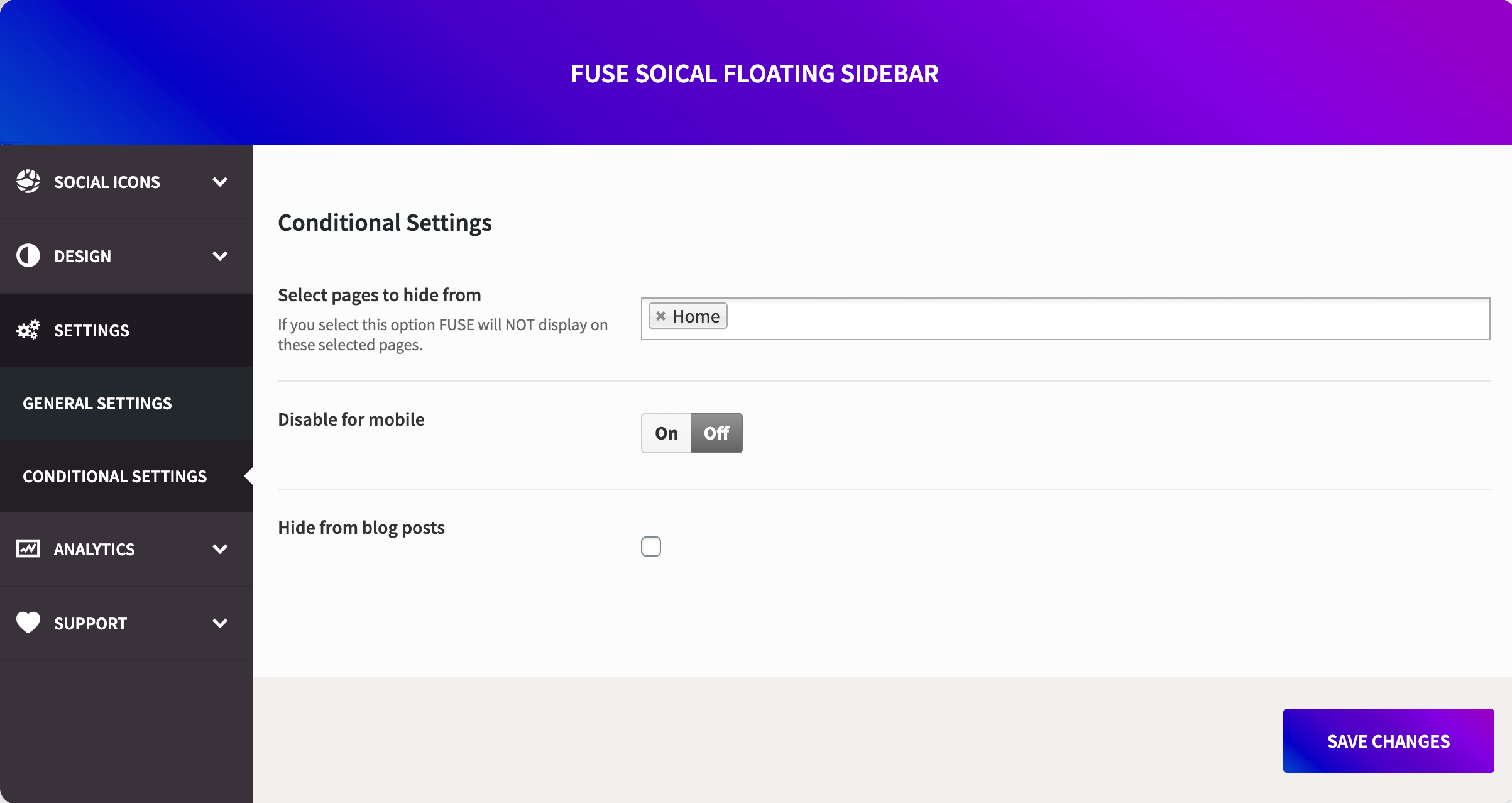The width and height of the screenshot is (1512, 803).
Task: Click the Home tag label
Action: 696,316
